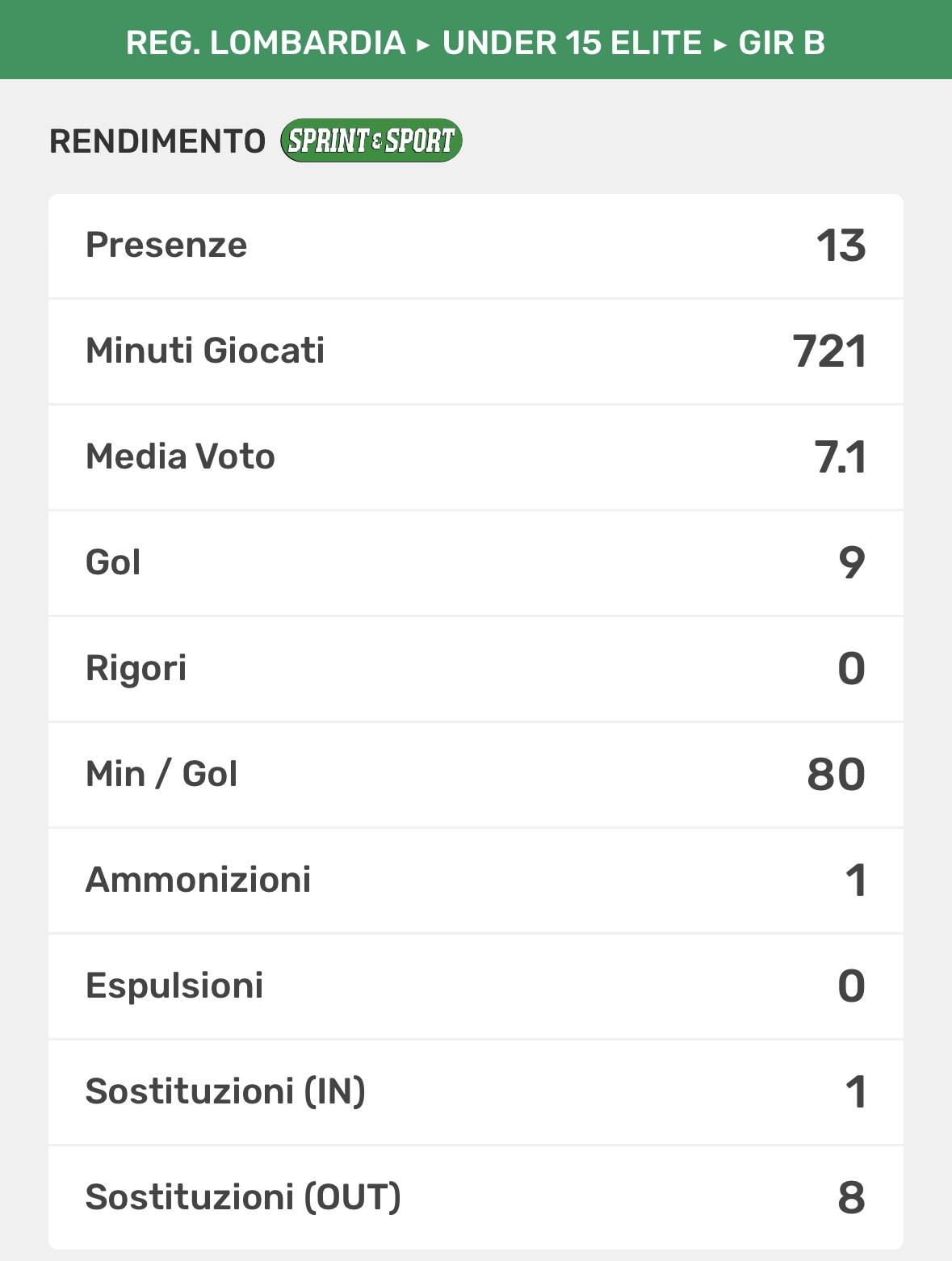Select the Espulsioni row label
The height and width of the screenshot is (1261, 952).
tap(174, 986)
